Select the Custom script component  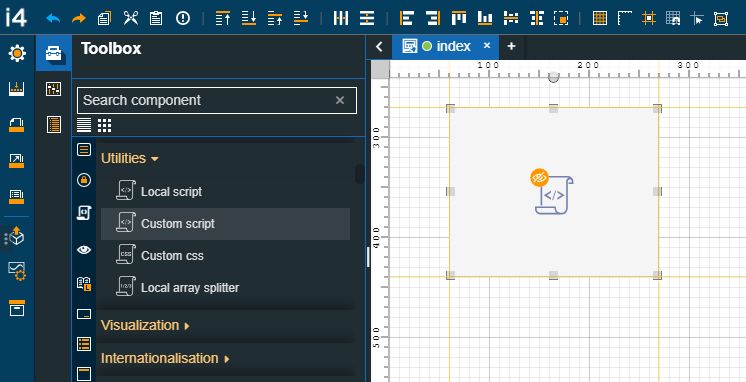click(225, 224)
